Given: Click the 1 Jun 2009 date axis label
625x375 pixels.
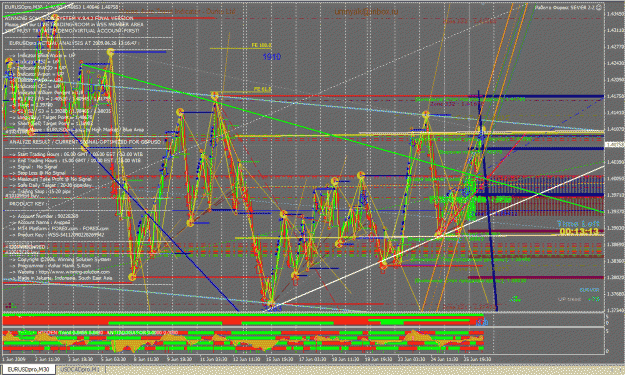Looking at the screenshot, I should click(14, 359).
